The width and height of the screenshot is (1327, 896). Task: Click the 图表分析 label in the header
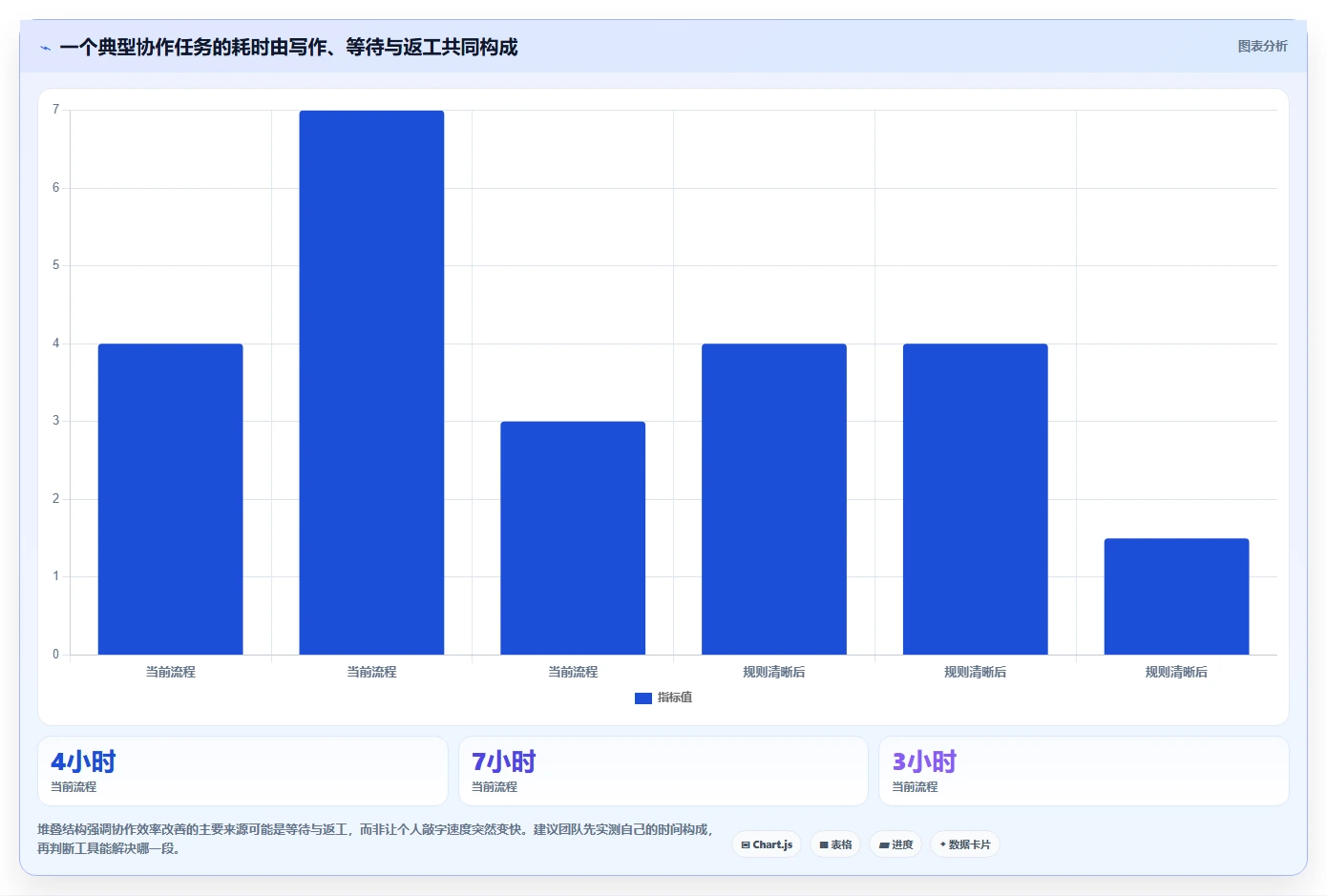(x=1262, y=46)
